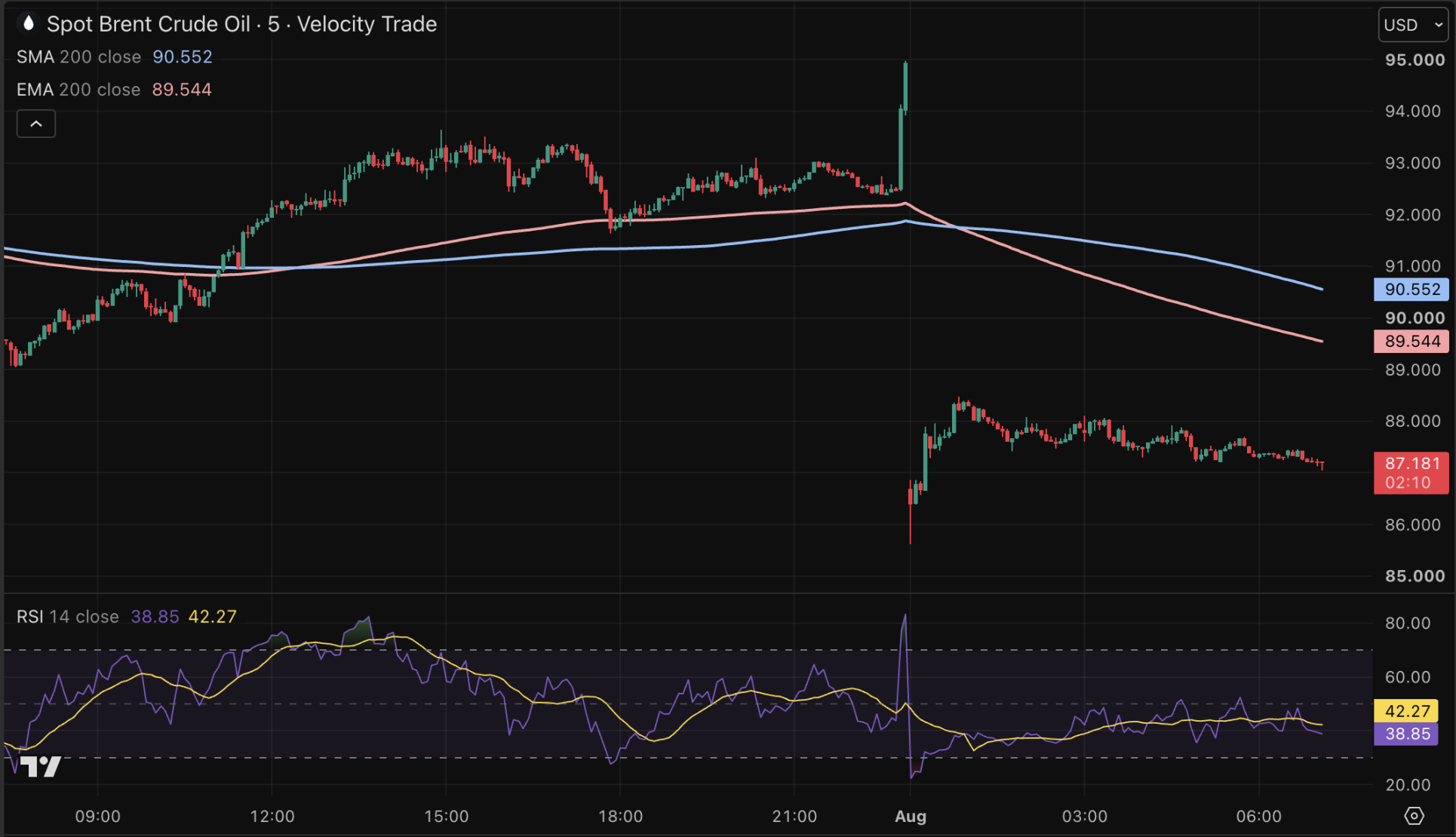The image size is (1456, 837).
Task: Click the 89.000 price scale label
Action: click(x=1413, y=370)
